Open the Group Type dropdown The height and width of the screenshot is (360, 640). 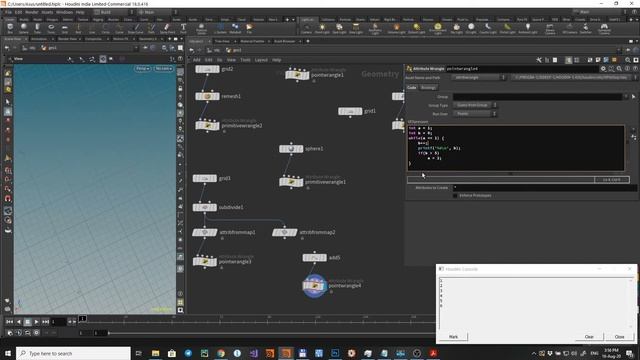coord(475,105)
